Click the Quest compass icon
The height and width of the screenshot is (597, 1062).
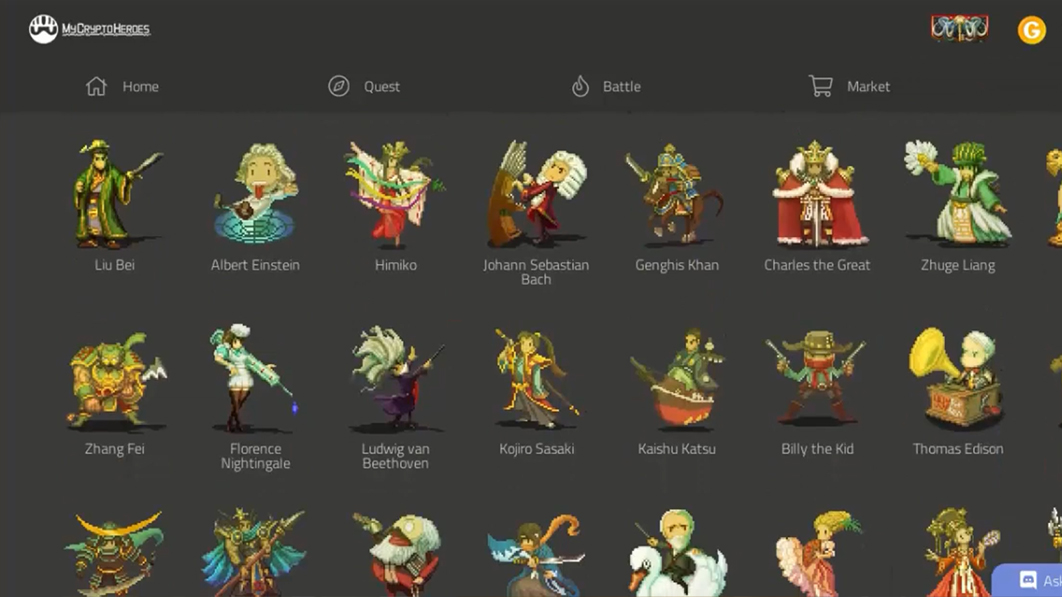(339, 87)
